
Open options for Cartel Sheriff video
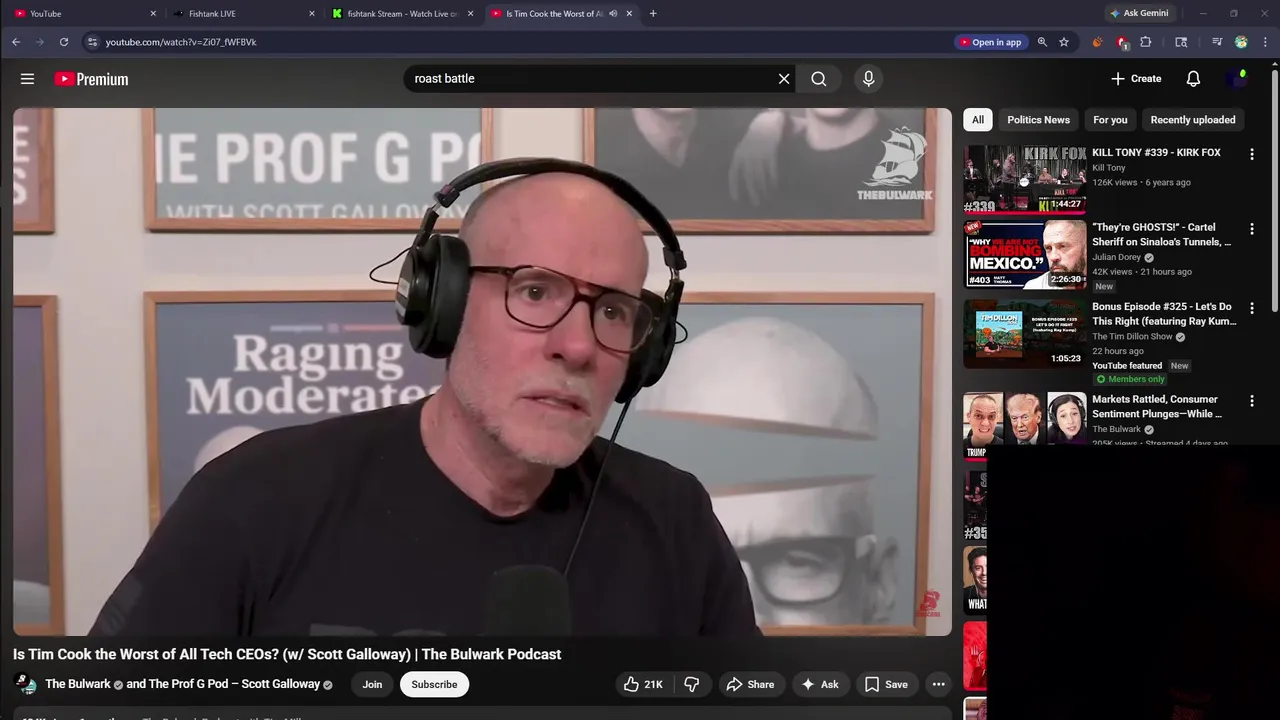[1251, 229]
